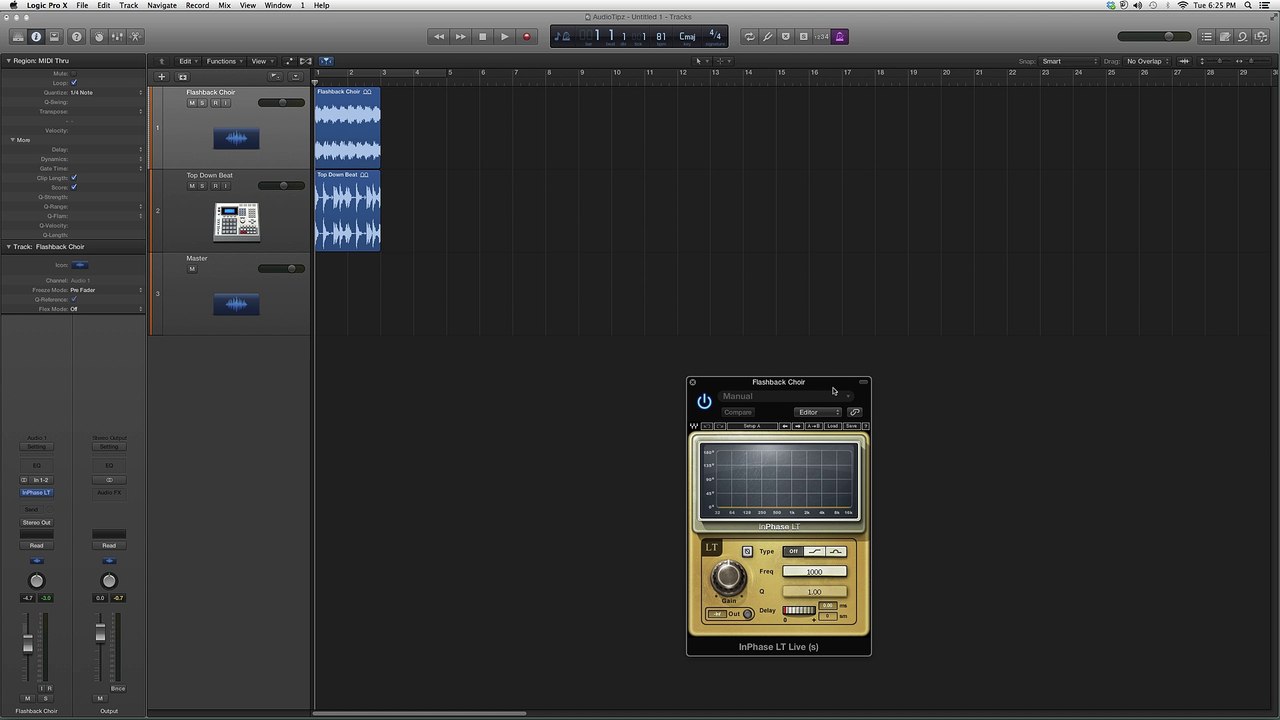Open the List Editors button
The image size is (1280, 720).
(1207, 37)
